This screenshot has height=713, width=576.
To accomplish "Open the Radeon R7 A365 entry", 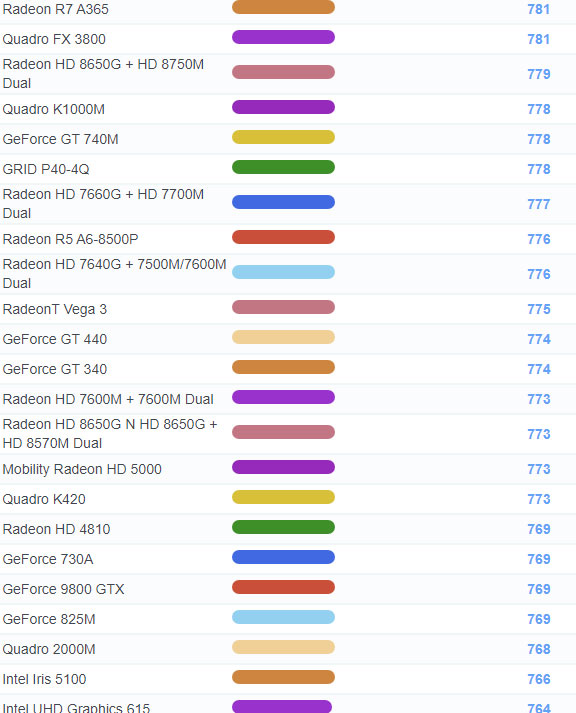I will [55, 9].
